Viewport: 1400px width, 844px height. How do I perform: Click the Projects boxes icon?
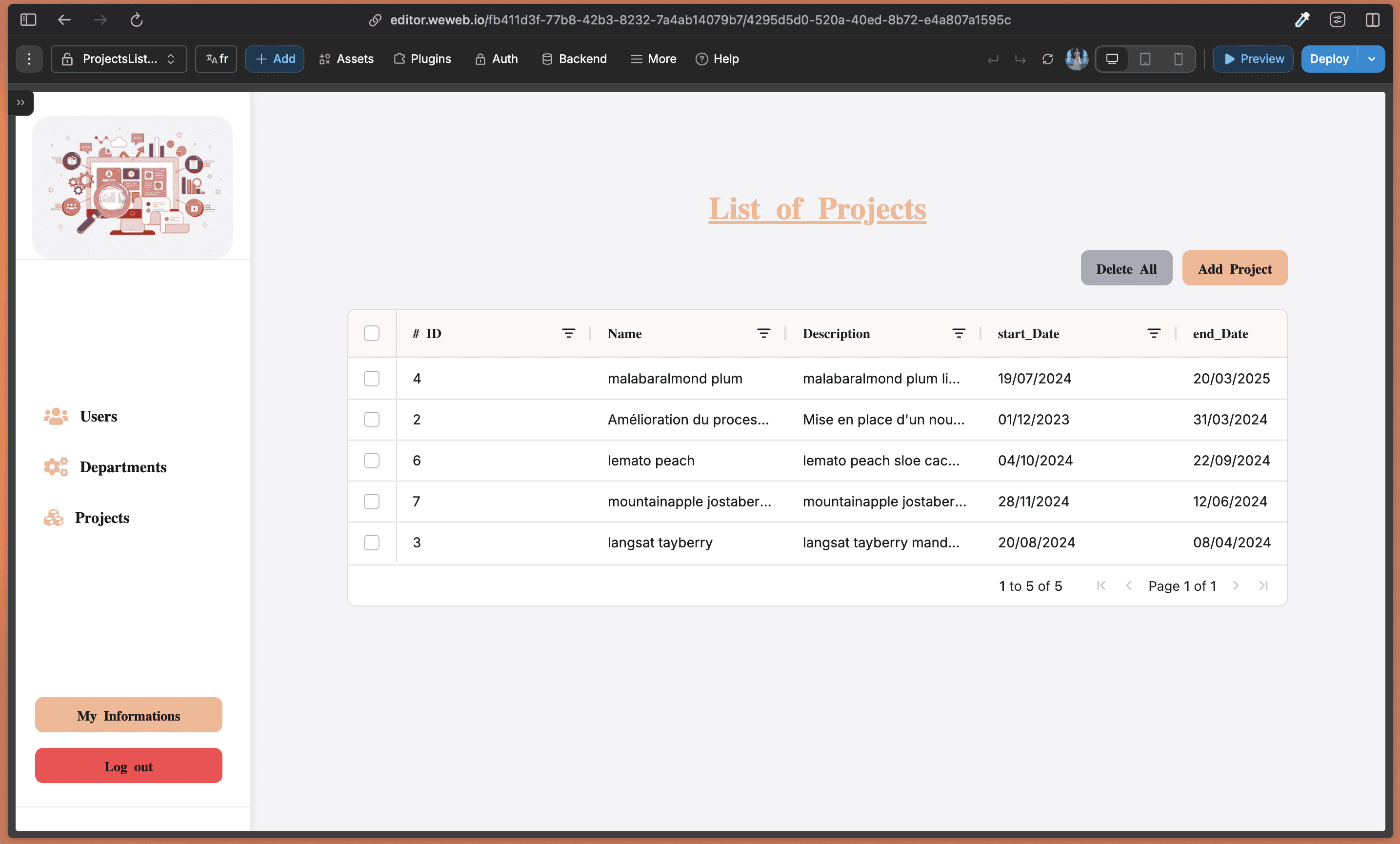[53, 517]
